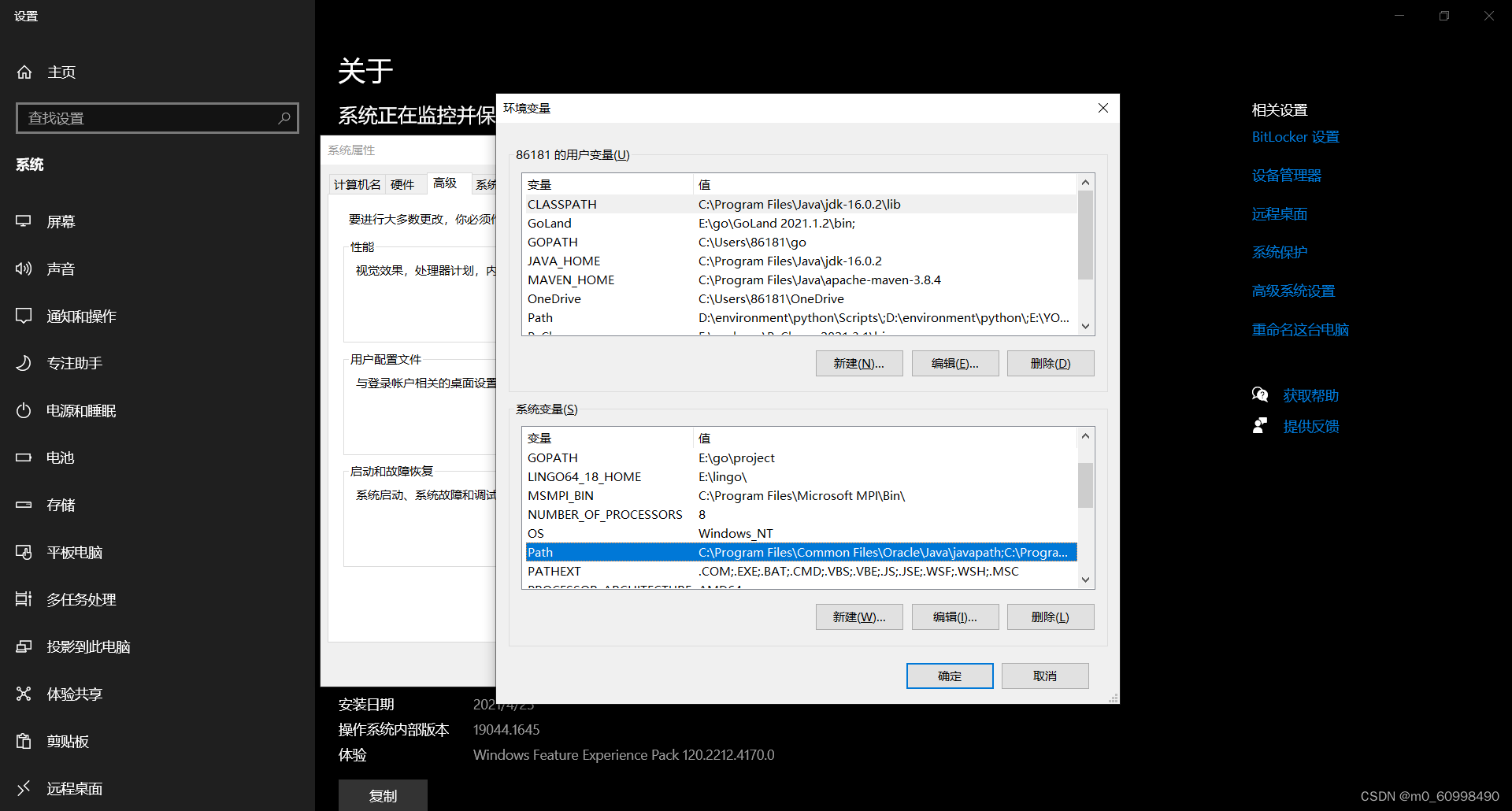This screenshot has width=1512, height=811.
Task: Open the 剪贴板 clipboard icon
Action: pos(24,741)
